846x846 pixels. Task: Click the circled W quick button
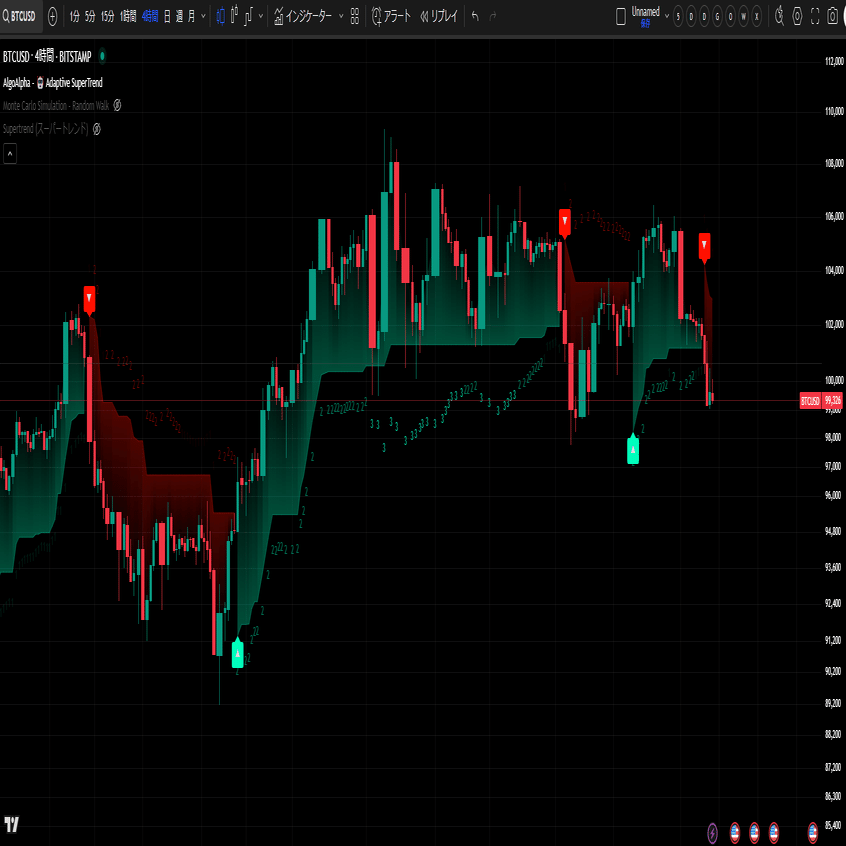coord(743,17)
